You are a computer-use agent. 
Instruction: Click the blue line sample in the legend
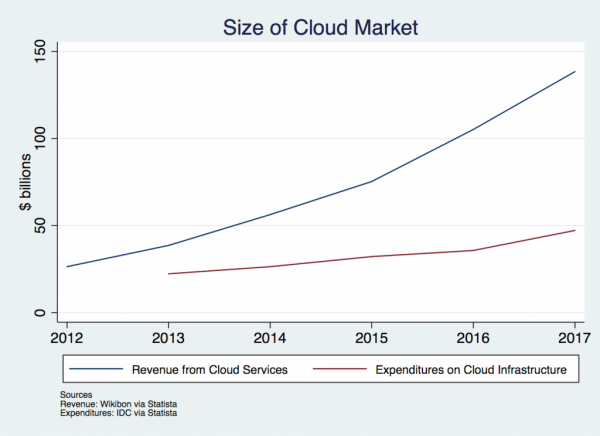pos(98,370)
